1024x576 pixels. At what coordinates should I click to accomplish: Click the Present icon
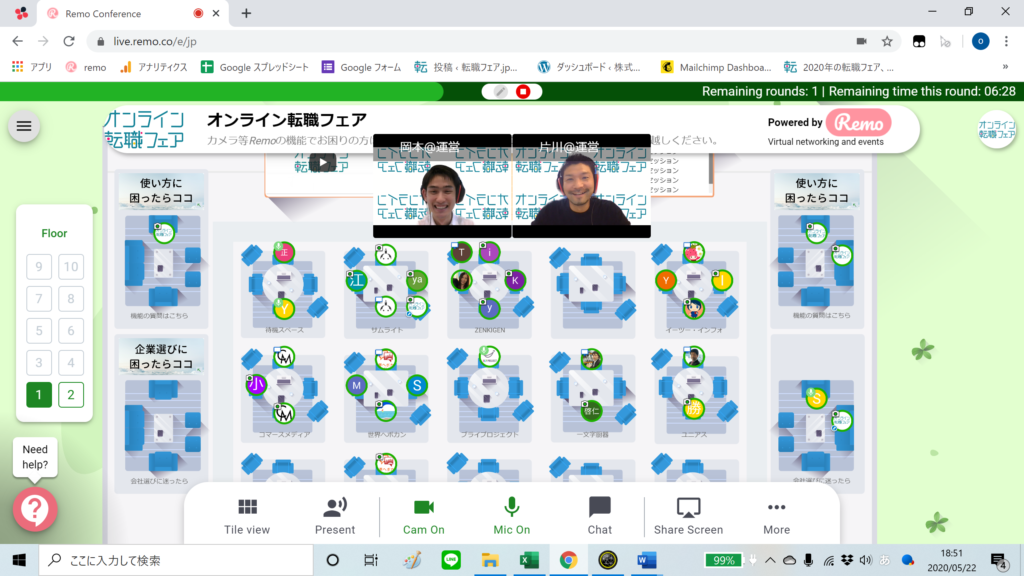(335, 507)
